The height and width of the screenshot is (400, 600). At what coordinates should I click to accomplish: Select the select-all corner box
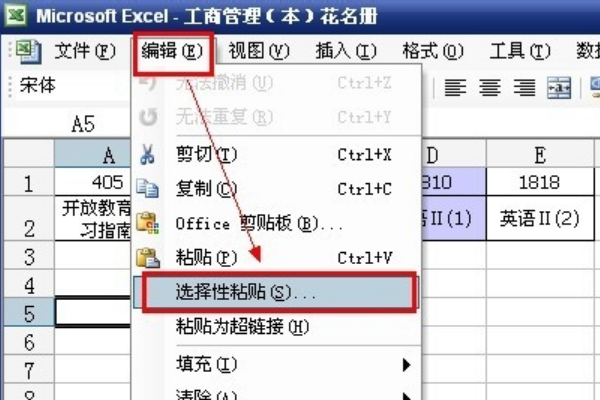pos(29,153)
